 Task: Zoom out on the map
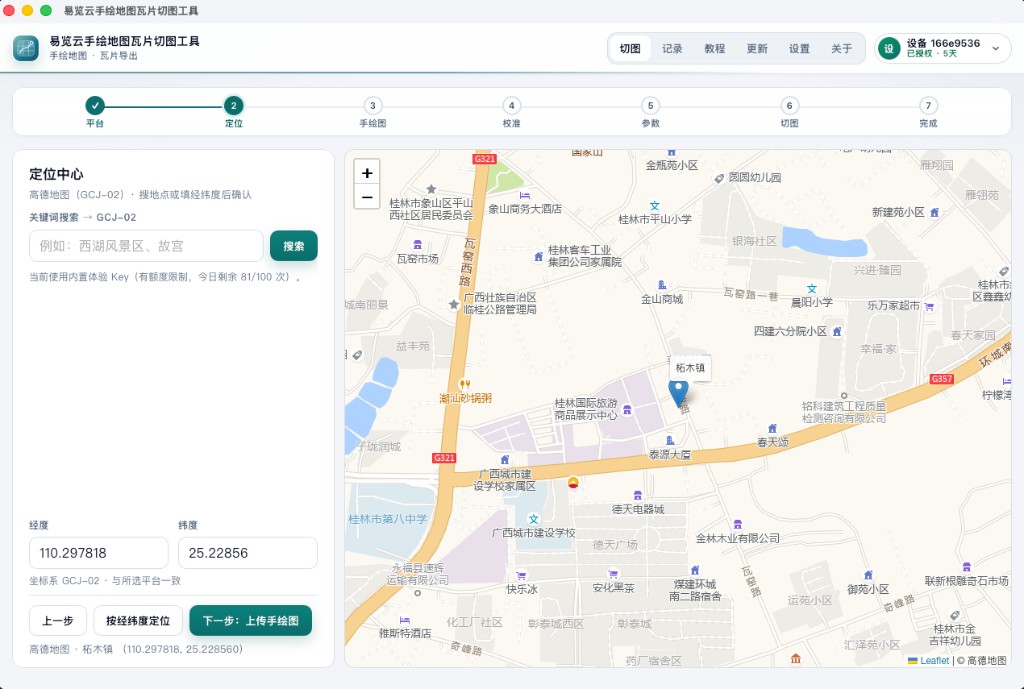click(367, 197)
